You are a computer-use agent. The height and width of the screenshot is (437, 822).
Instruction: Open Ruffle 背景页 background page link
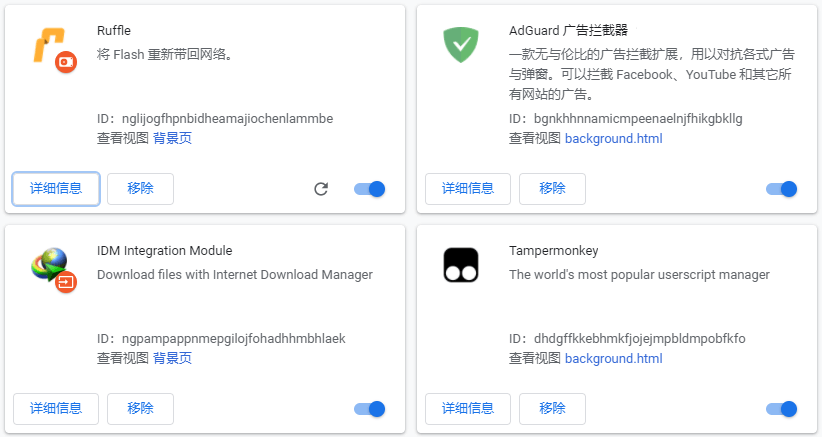pos(172,138)
